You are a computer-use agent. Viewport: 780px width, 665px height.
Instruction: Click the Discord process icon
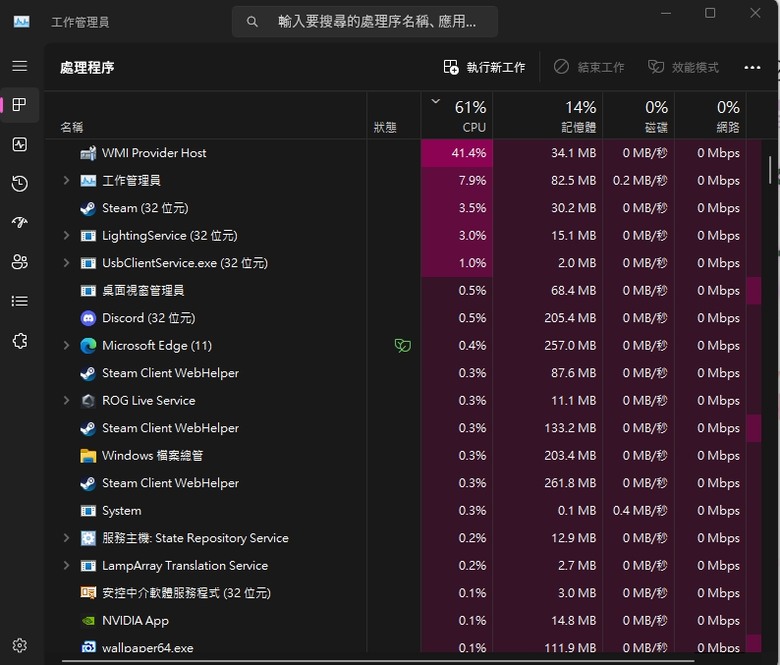(x=88, y=318)
